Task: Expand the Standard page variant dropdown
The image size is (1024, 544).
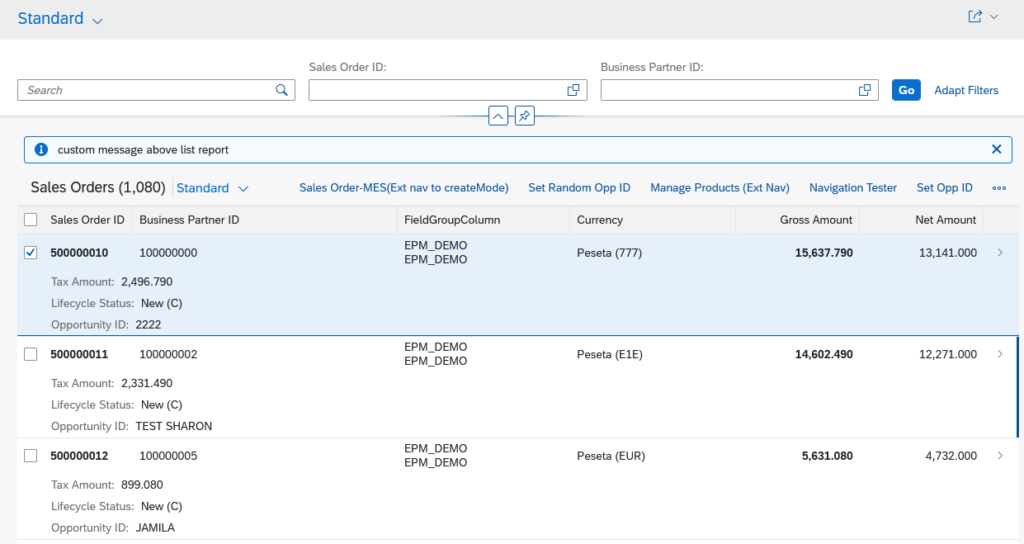Action: 97,20
